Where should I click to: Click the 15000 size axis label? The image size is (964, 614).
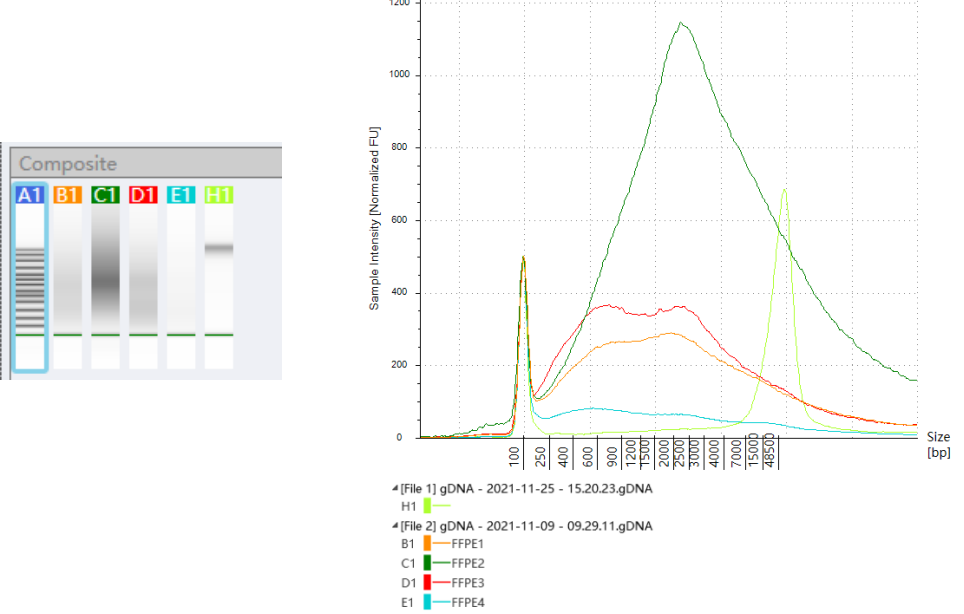pyautogui.click(x=753, y=451)
